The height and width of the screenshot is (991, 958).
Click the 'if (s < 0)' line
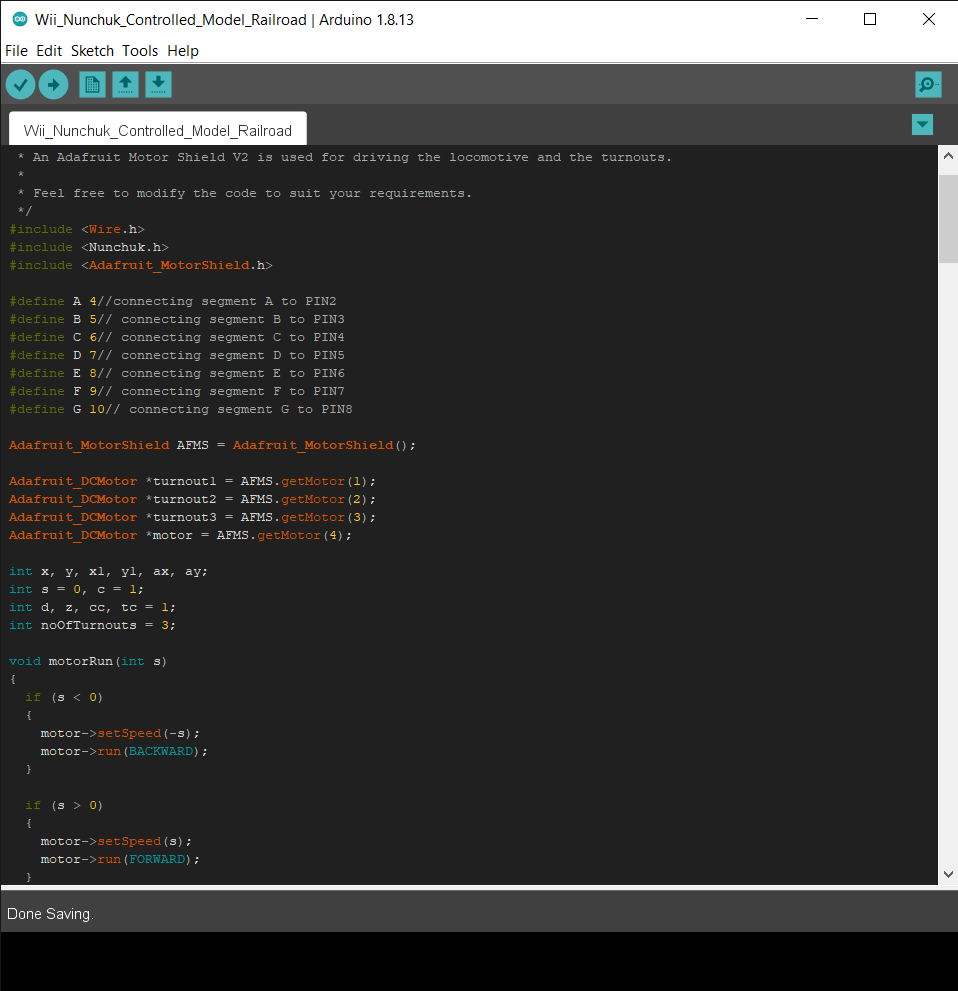(64, 697)
